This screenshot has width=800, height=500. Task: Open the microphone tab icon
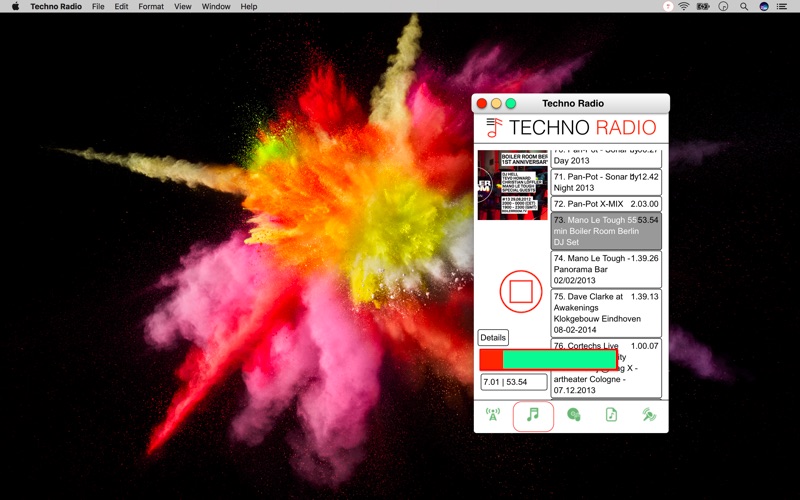click(x=649, y=414)
